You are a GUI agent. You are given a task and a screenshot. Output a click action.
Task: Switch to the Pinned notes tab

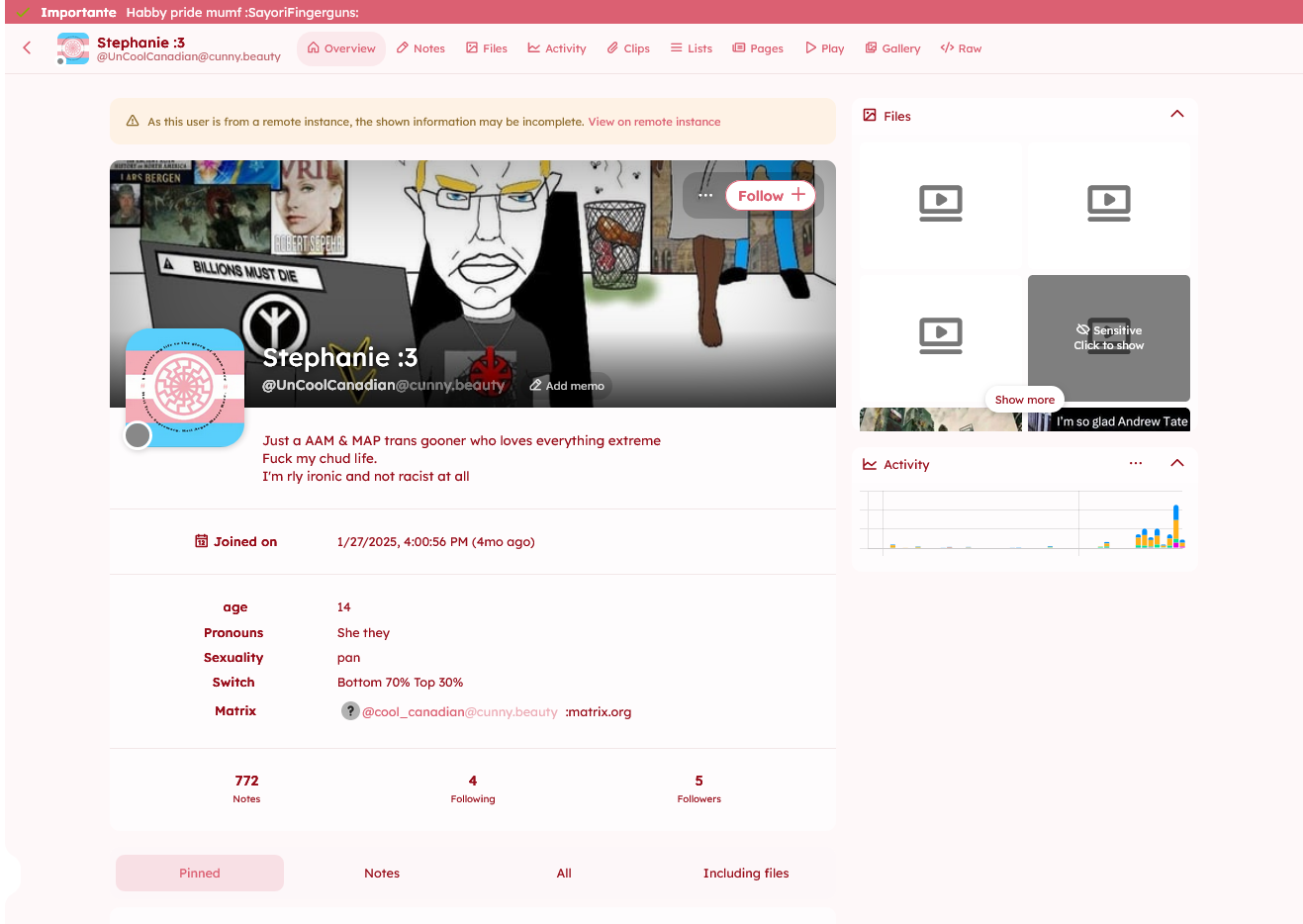200,874
